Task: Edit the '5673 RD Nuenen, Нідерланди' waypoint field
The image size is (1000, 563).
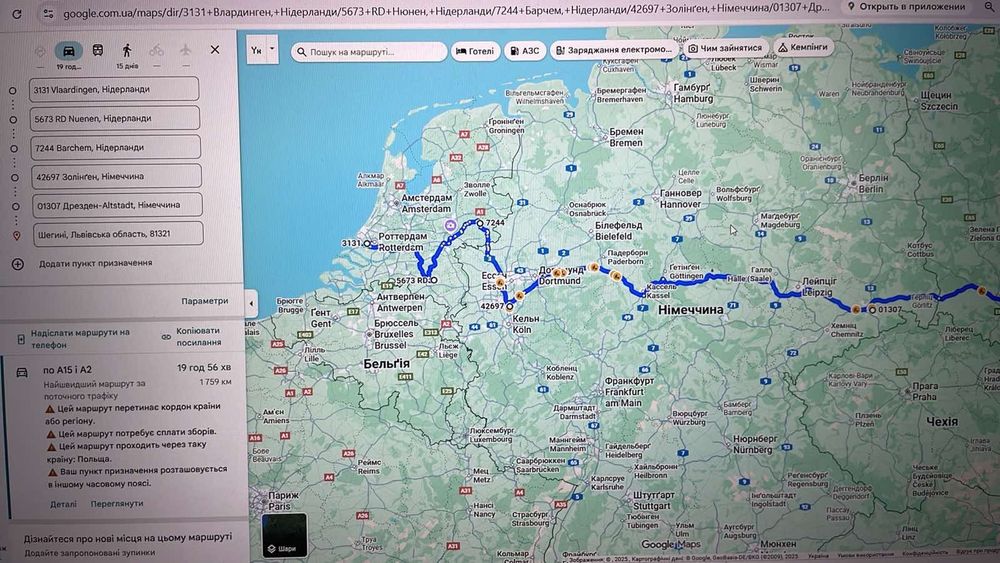Action: click(115, 118)
